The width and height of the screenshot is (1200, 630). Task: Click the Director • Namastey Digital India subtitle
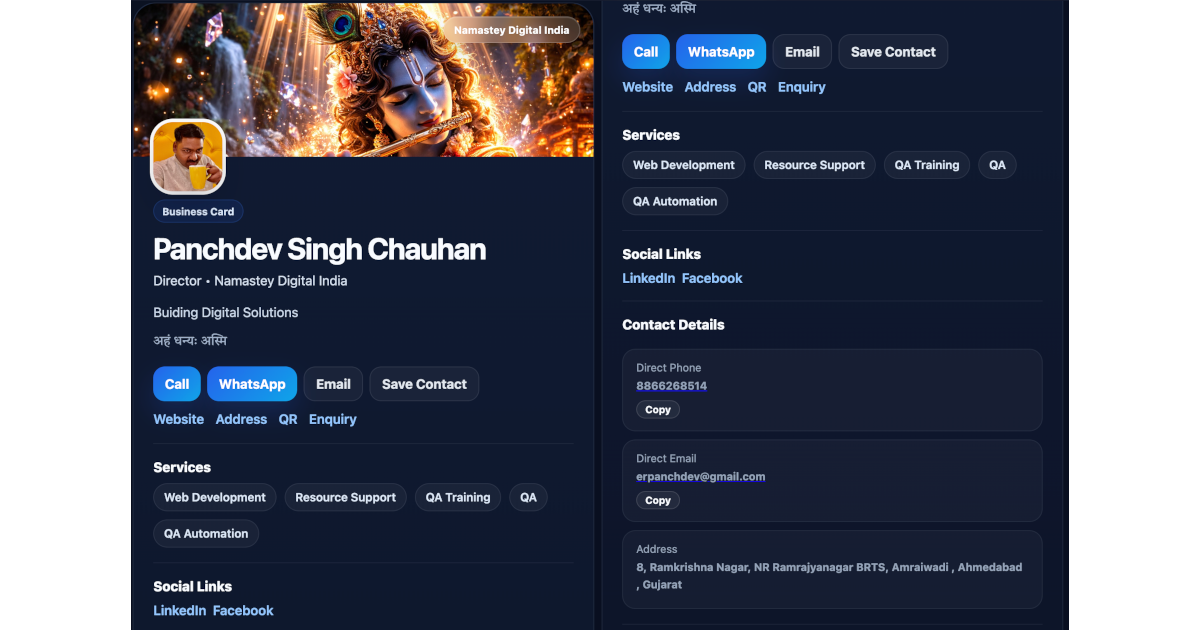tap(250, 281)
